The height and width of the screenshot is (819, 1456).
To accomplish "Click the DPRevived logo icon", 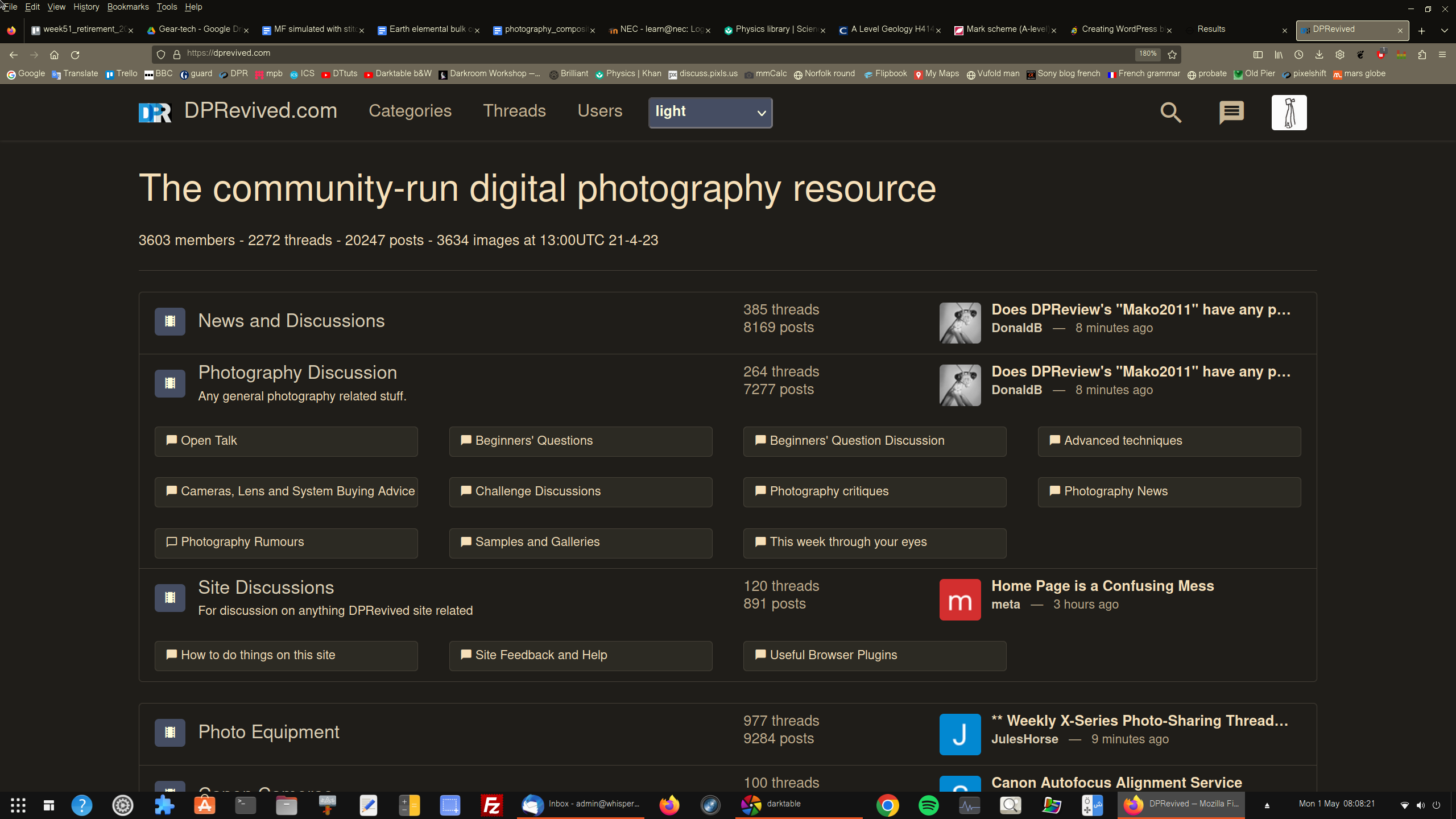I will 155,112.
